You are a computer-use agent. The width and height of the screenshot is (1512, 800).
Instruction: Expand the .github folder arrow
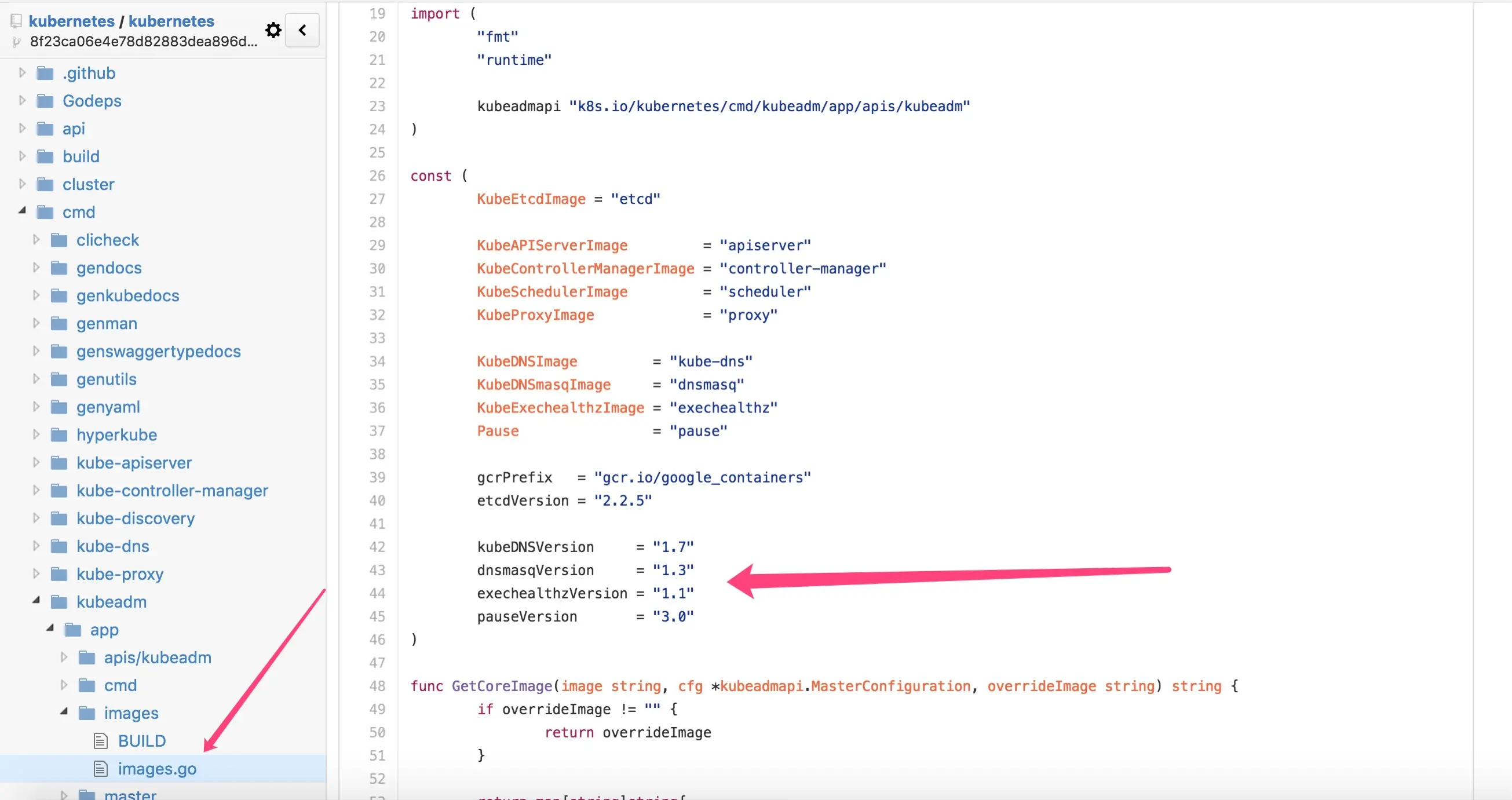(23, 73)
